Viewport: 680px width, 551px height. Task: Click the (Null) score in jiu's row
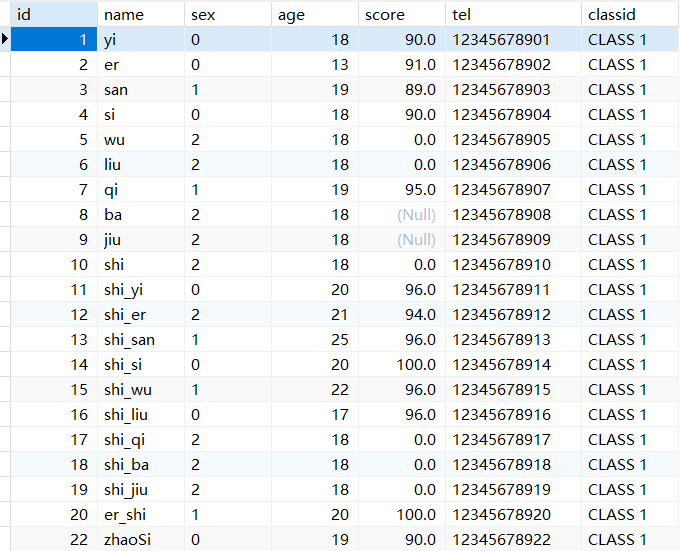click(402, 240)
